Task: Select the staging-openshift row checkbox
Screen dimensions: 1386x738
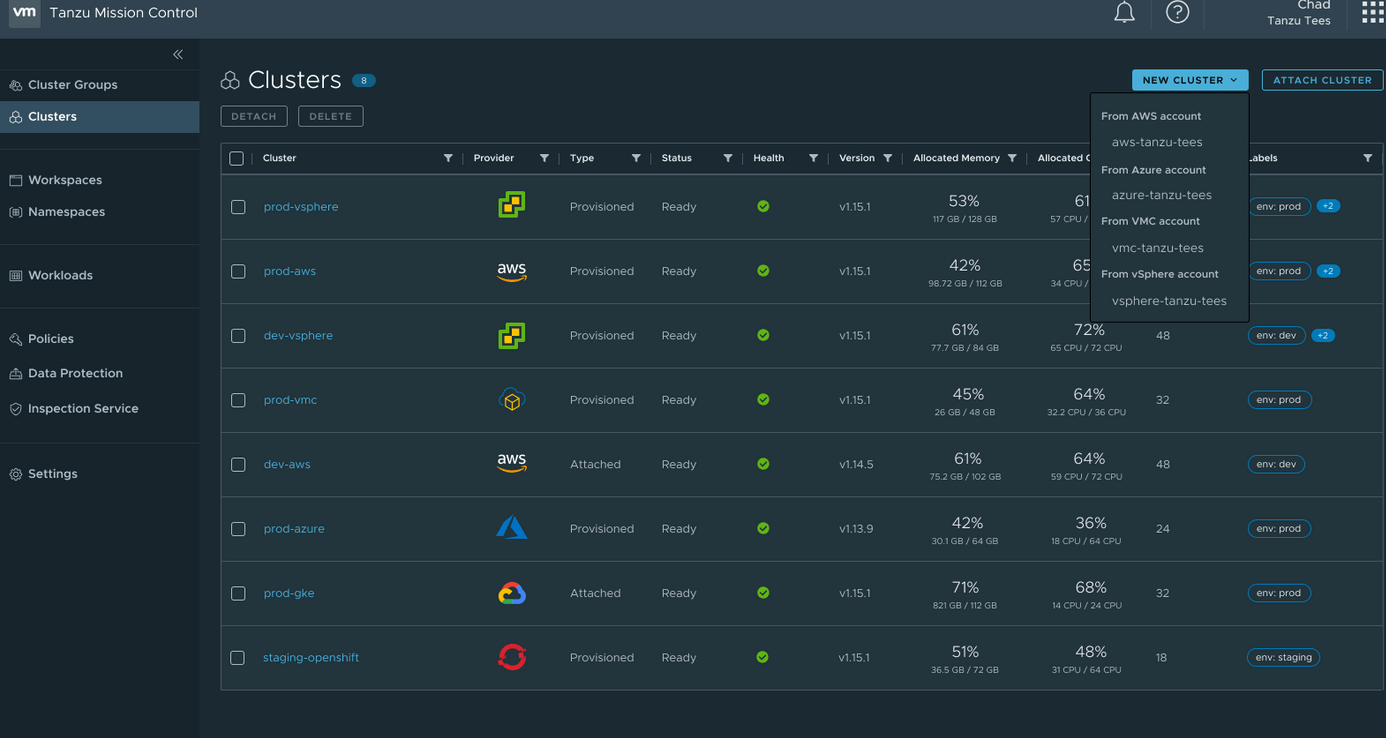Action: [238, 658]
